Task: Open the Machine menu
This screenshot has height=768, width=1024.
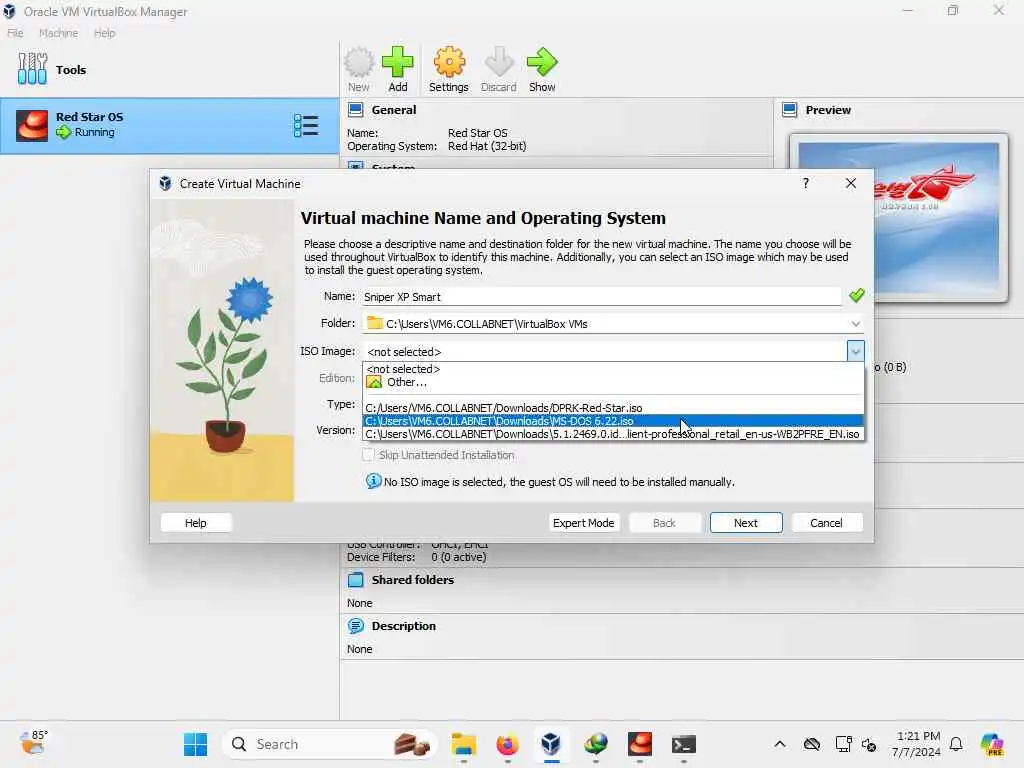Action: (x=58, y=33)
